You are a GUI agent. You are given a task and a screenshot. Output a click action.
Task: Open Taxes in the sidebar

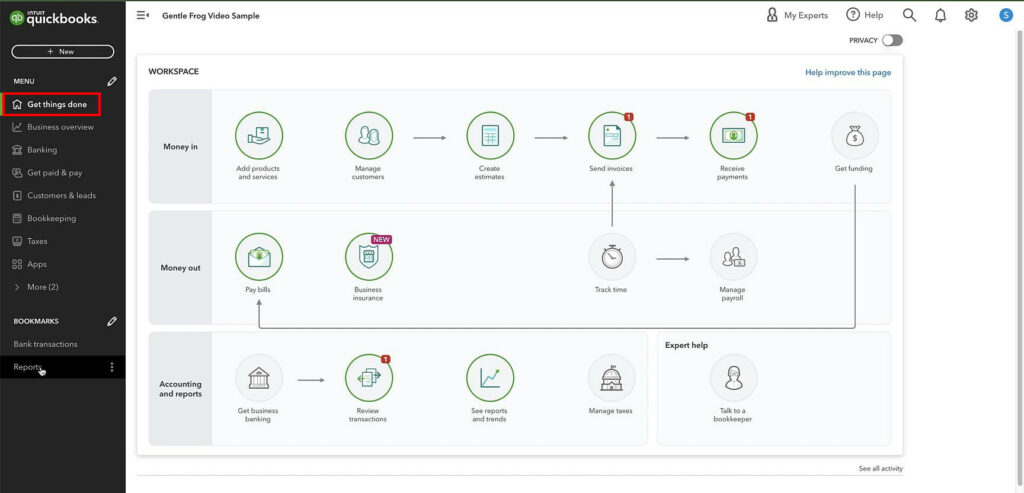37,241
